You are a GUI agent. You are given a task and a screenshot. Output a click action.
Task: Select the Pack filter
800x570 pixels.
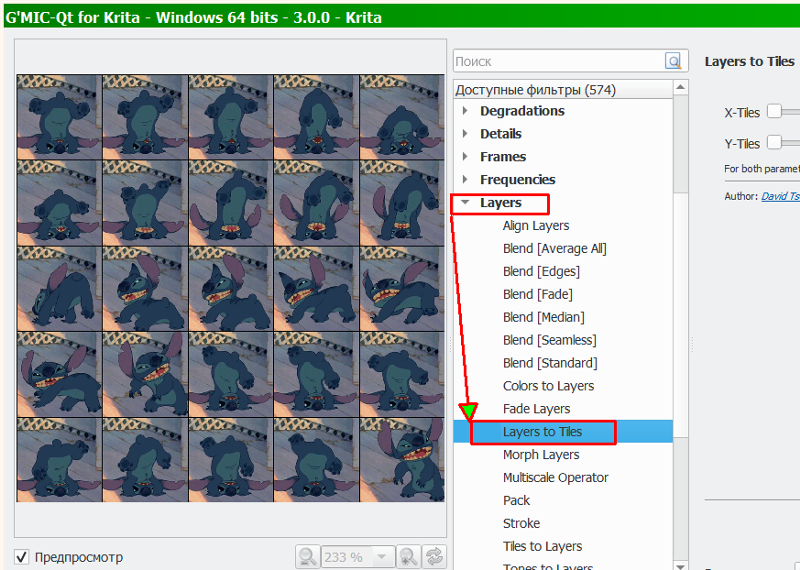pos(516,501)
